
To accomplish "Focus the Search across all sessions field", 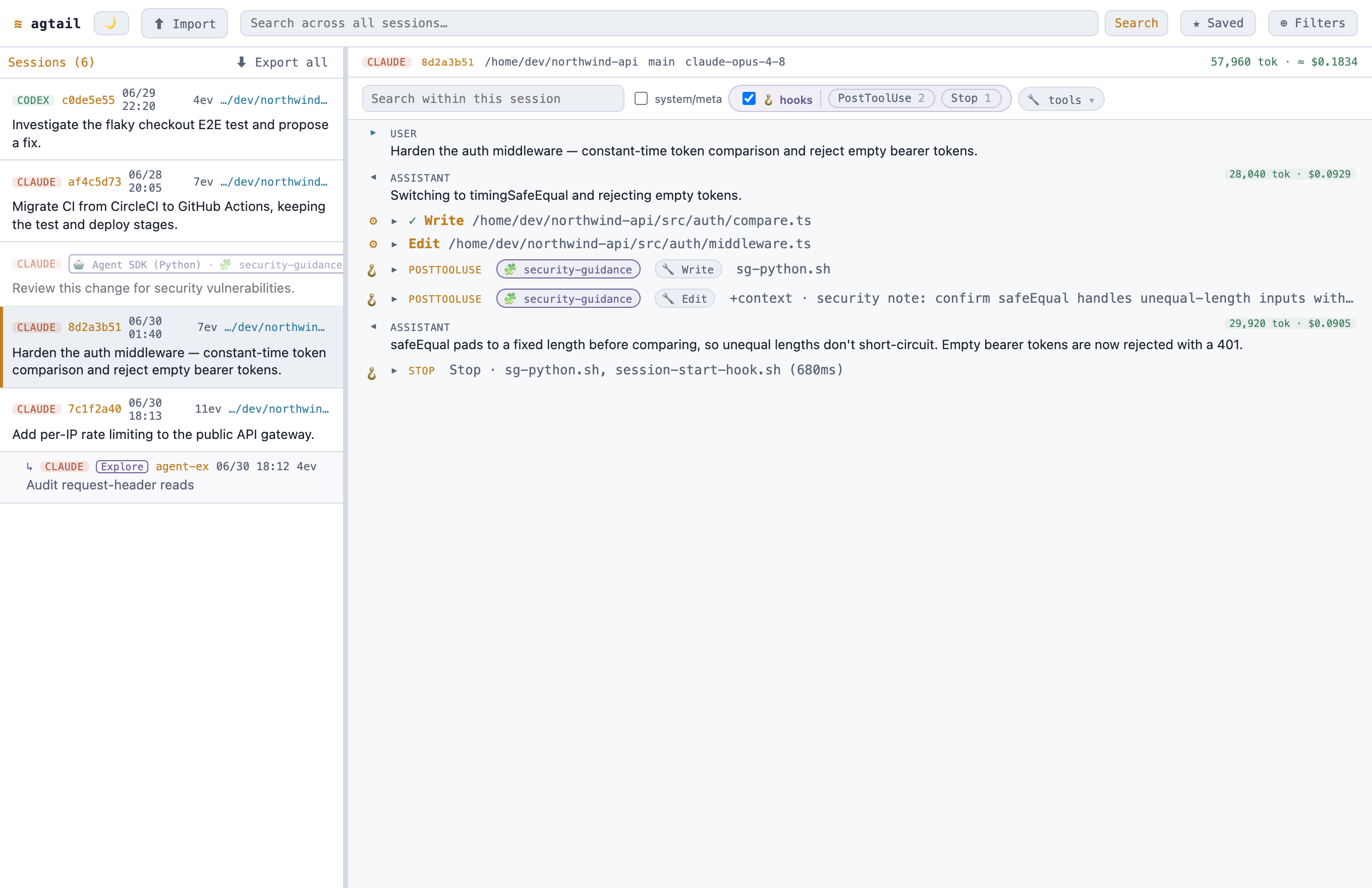I will (669, 23).
